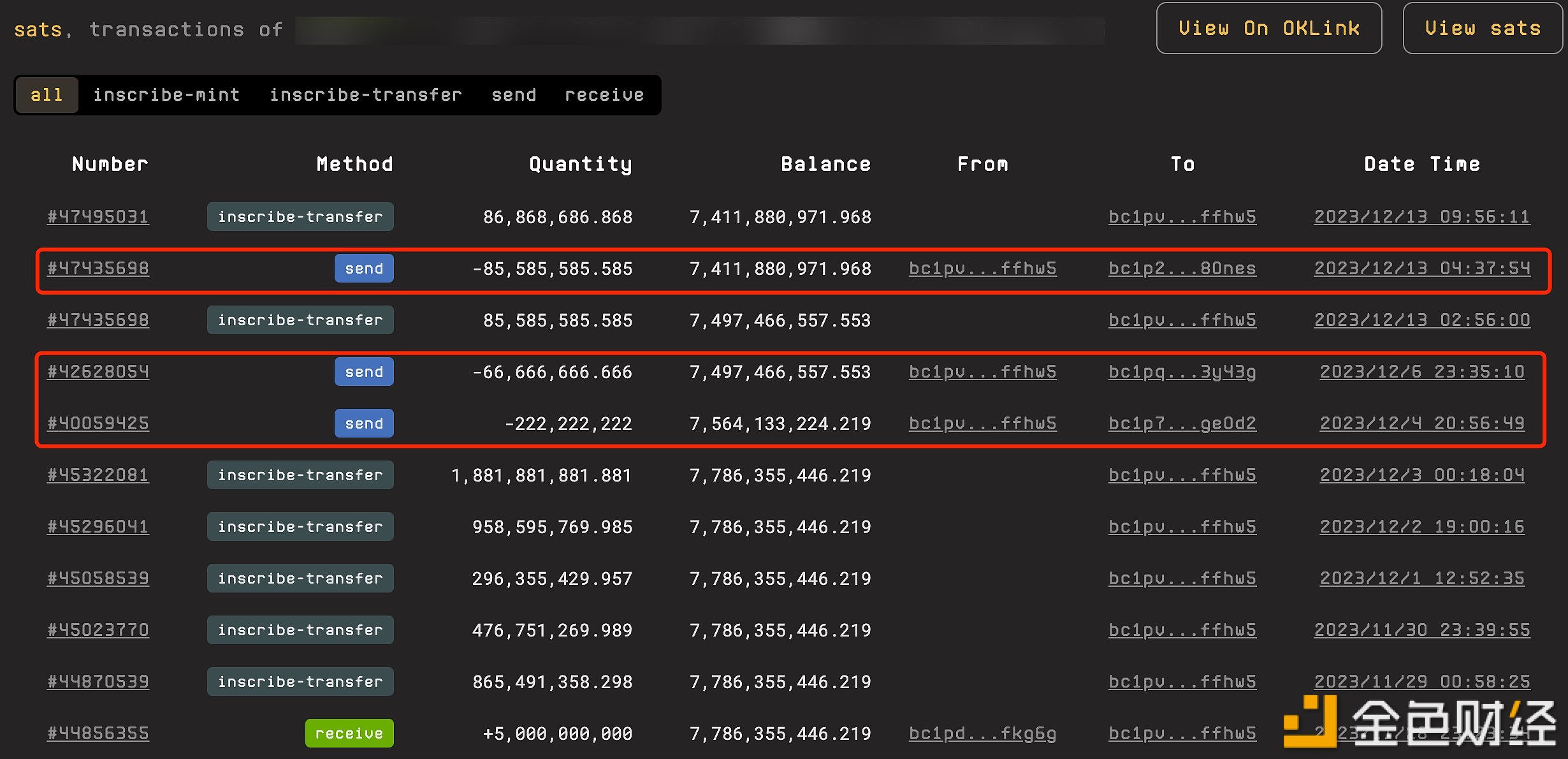Open date link 2023/12/4 20:56:49
This screenshot has height=759, width=1568.
1422,424
